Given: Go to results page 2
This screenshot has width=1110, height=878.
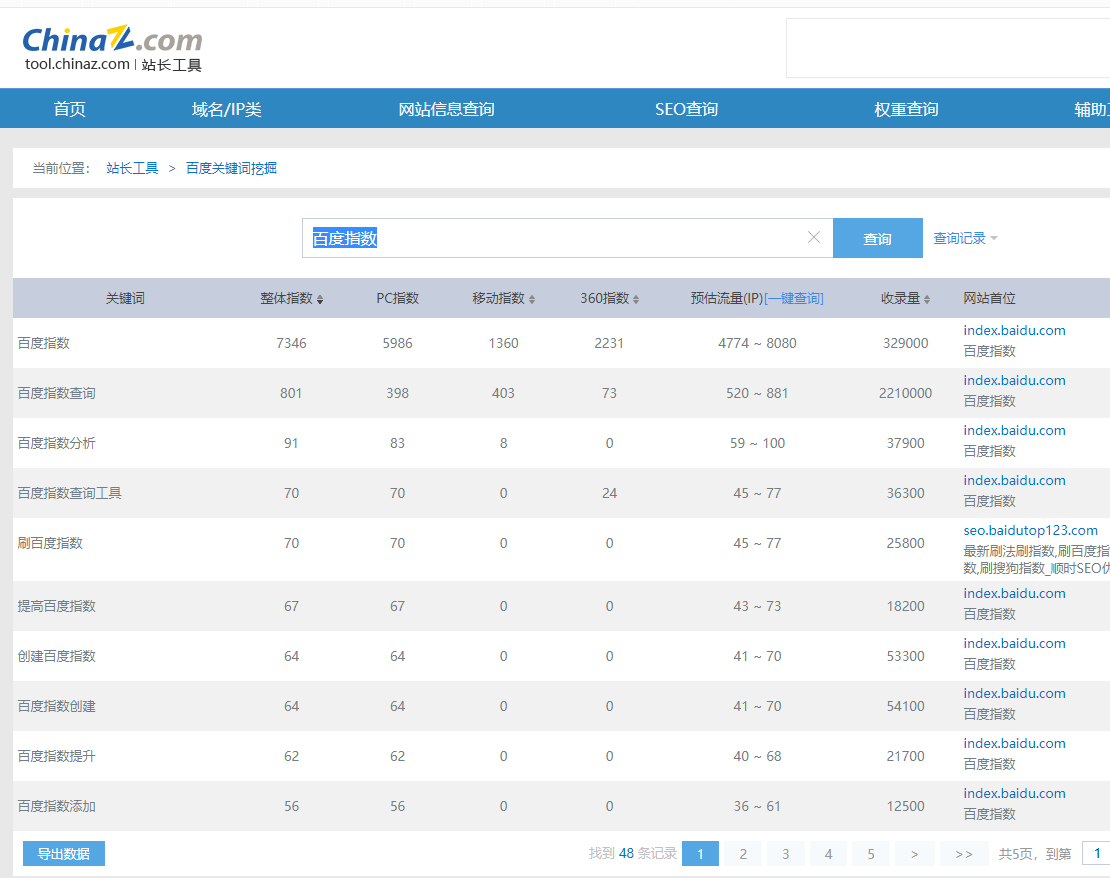Looking at the screenshot, I should coord(743,854).
